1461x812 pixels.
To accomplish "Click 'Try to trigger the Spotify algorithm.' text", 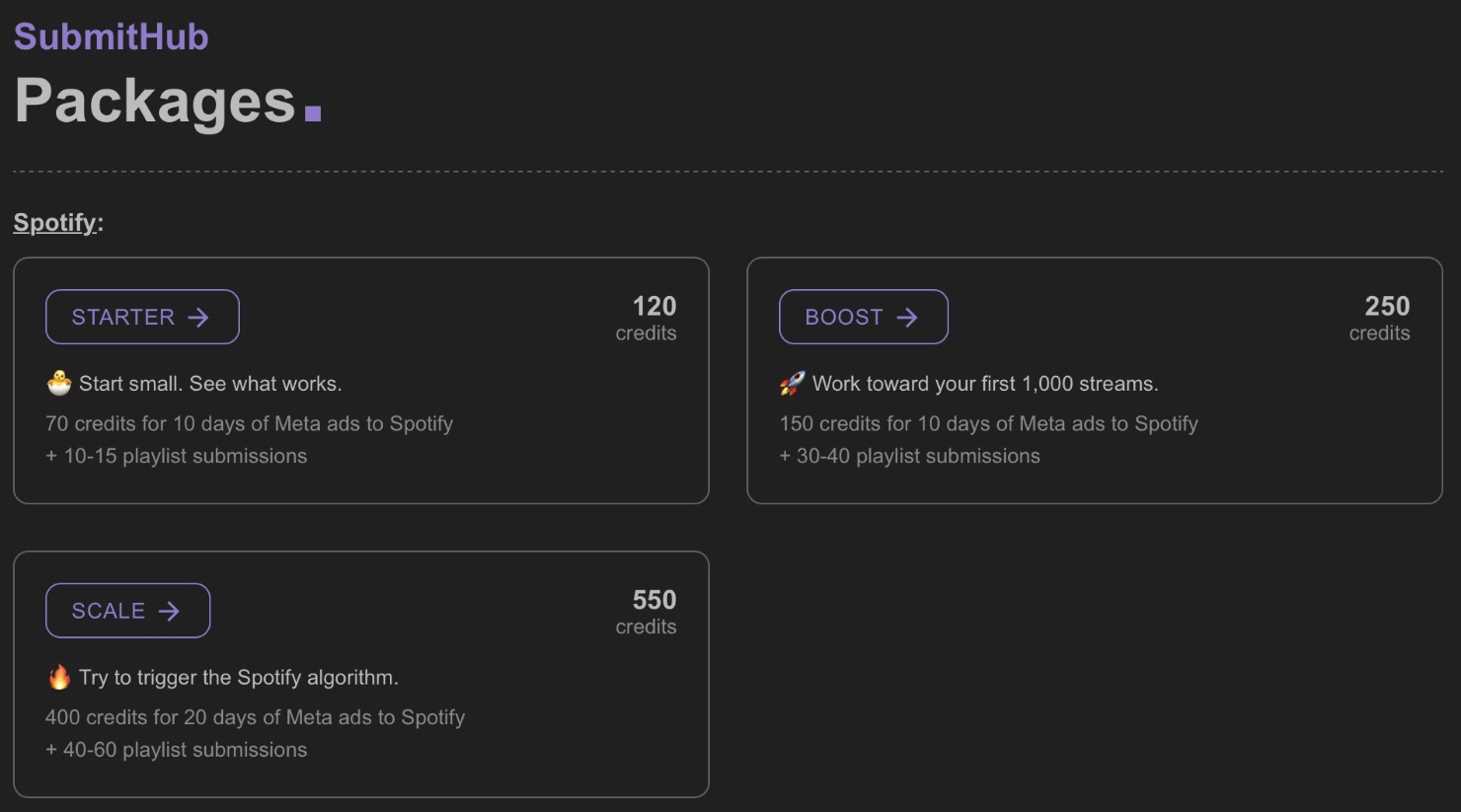I will tap(239, 678).
